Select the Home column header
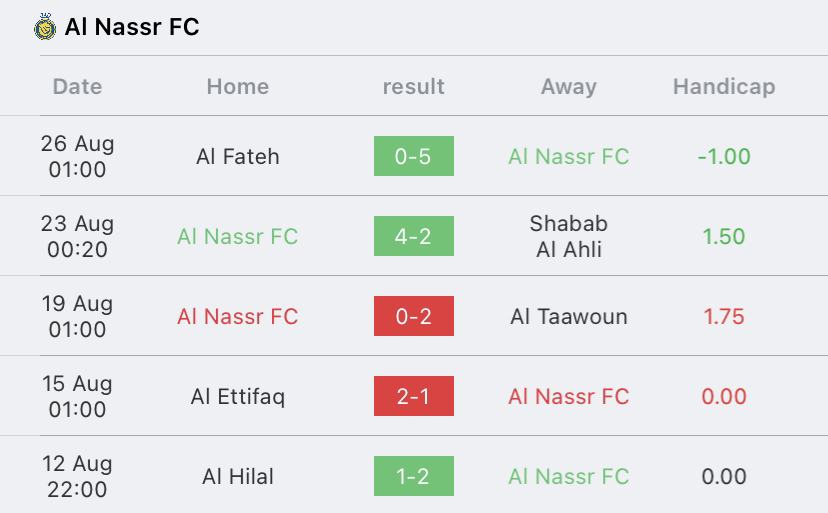 pos(238,87)
